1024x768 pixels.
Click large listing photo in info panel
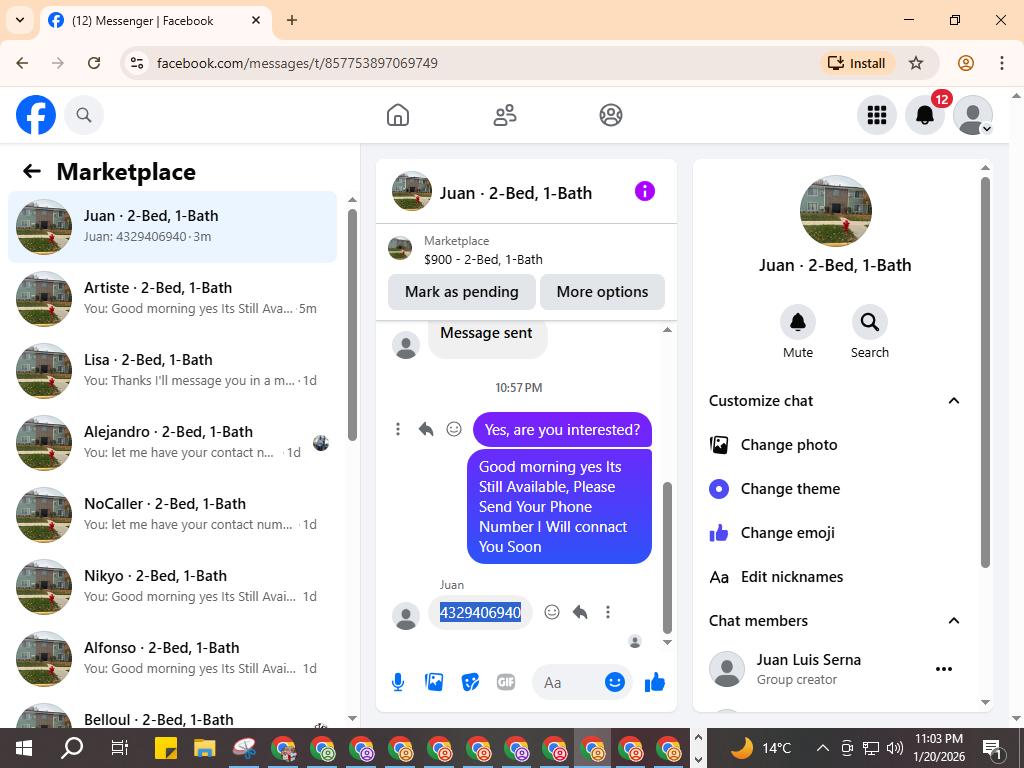[x=835, y=211]
